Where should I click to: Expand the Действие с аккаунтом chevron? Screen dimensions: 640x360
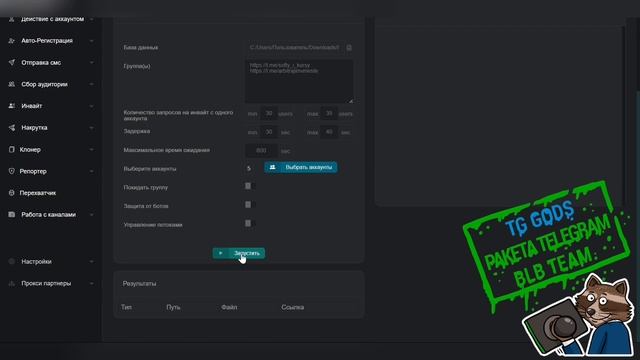91,19
